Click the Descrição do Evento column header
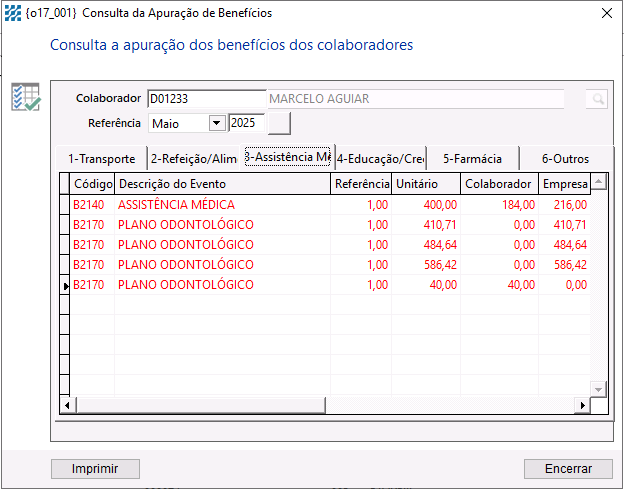Screen dimensions: 624x493 click(x=220, y=183)
